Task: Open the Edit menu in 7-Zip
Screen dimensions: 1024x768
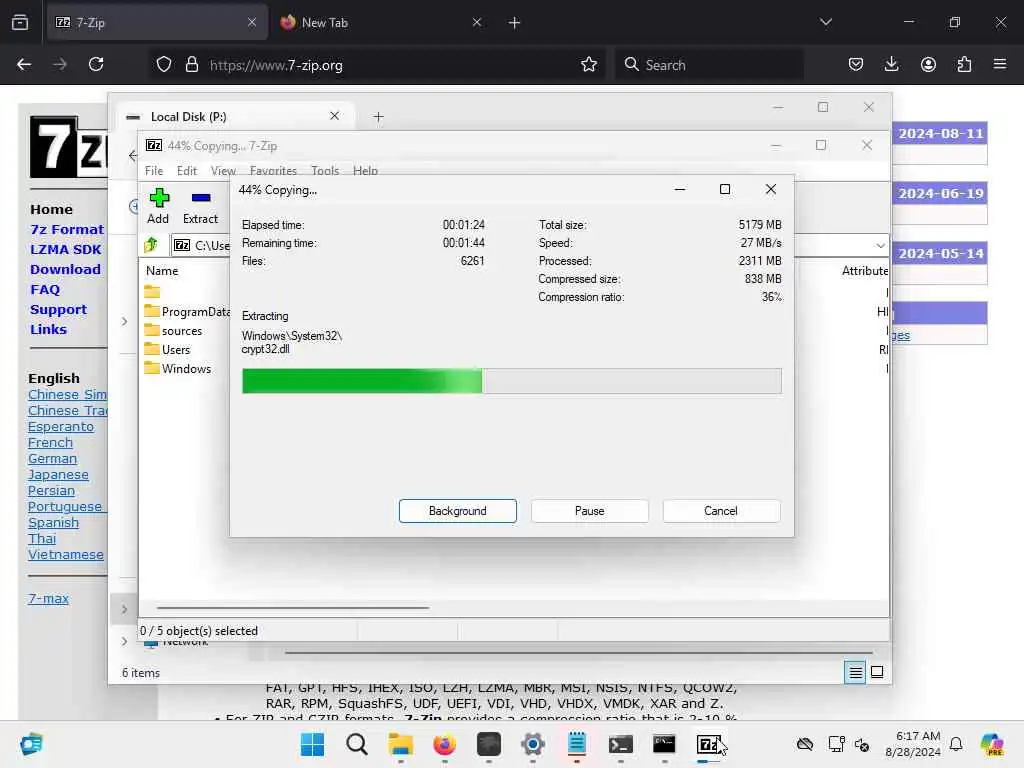Action: tap(186, 170)
